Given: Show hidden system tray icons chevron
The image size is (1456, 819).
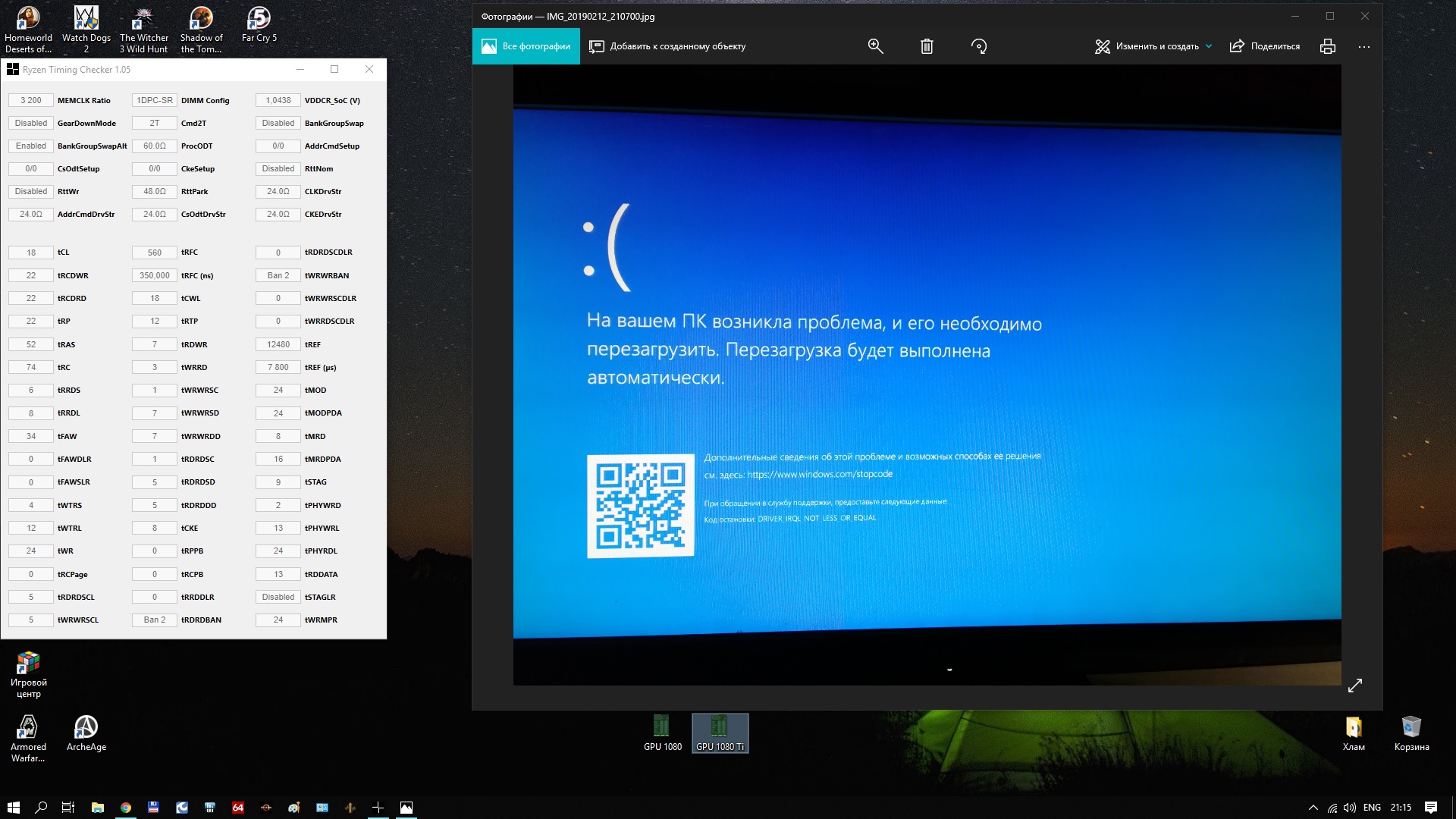Looking at the screenshot, I should pos(1313,808).
